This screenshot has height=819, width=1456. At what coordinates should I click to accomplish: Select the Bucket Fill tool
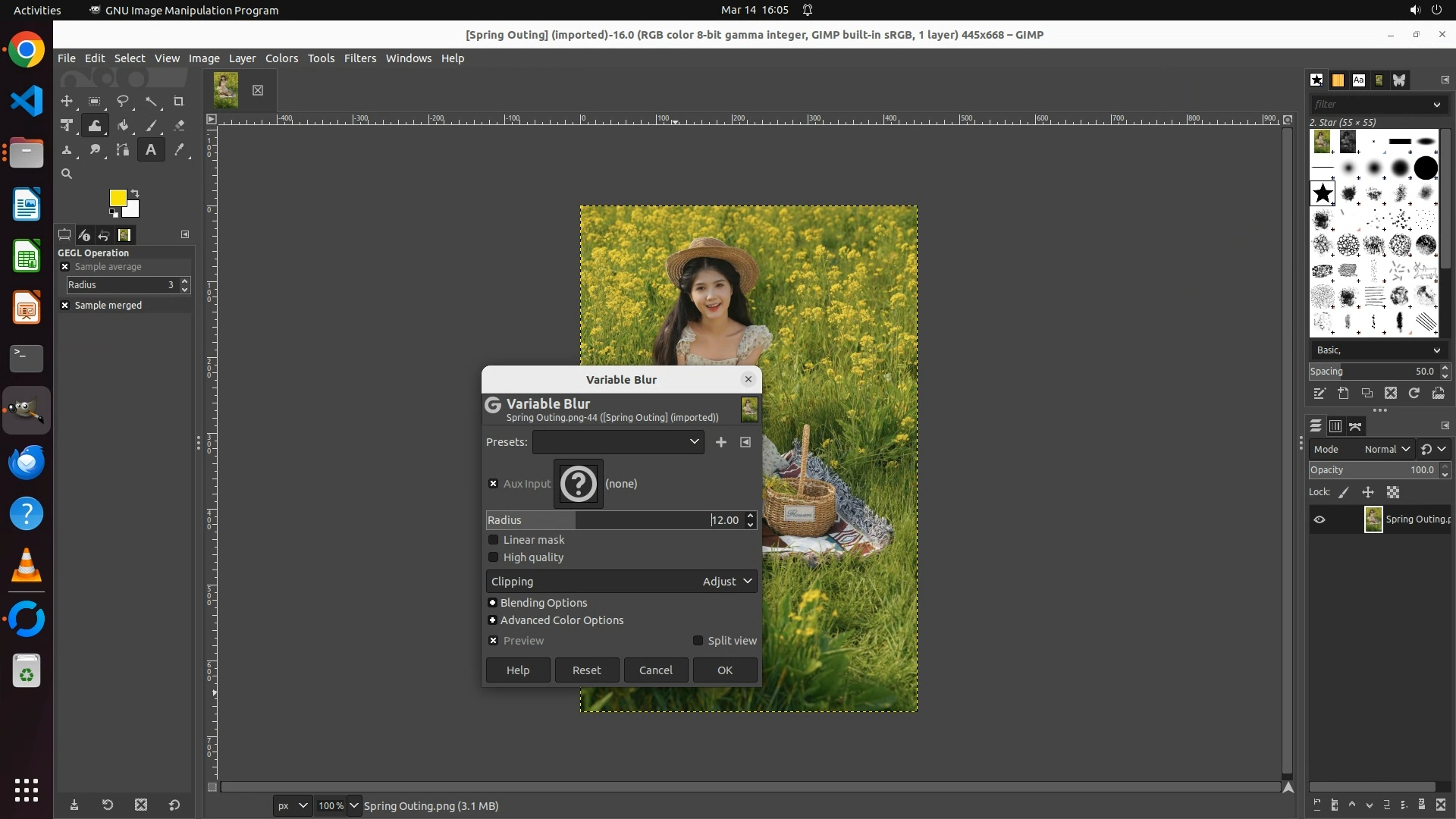[122, 125]
